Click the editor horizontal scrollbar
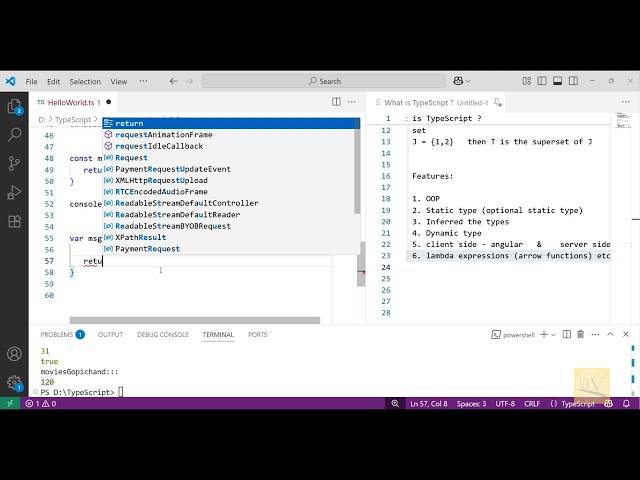 click(x=195, y=320)
